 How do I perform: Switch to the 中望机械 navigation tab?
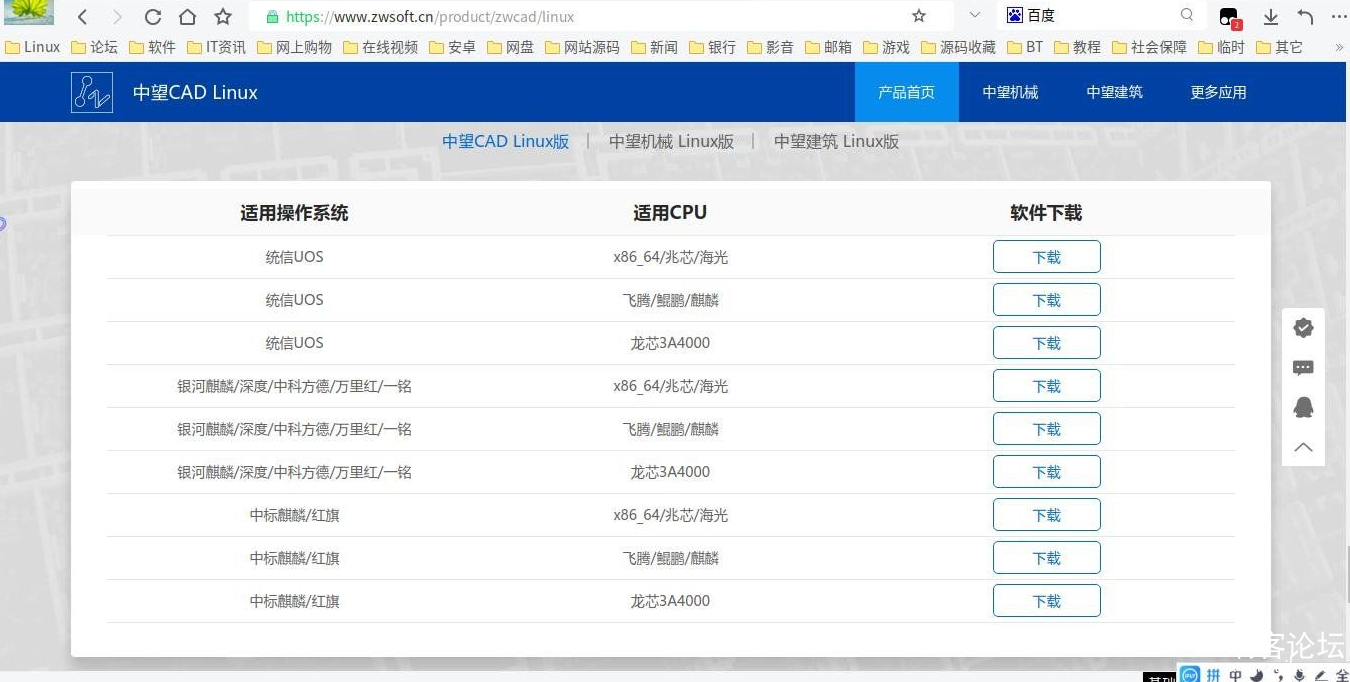pyautogui.click(x=1010, y=92)
